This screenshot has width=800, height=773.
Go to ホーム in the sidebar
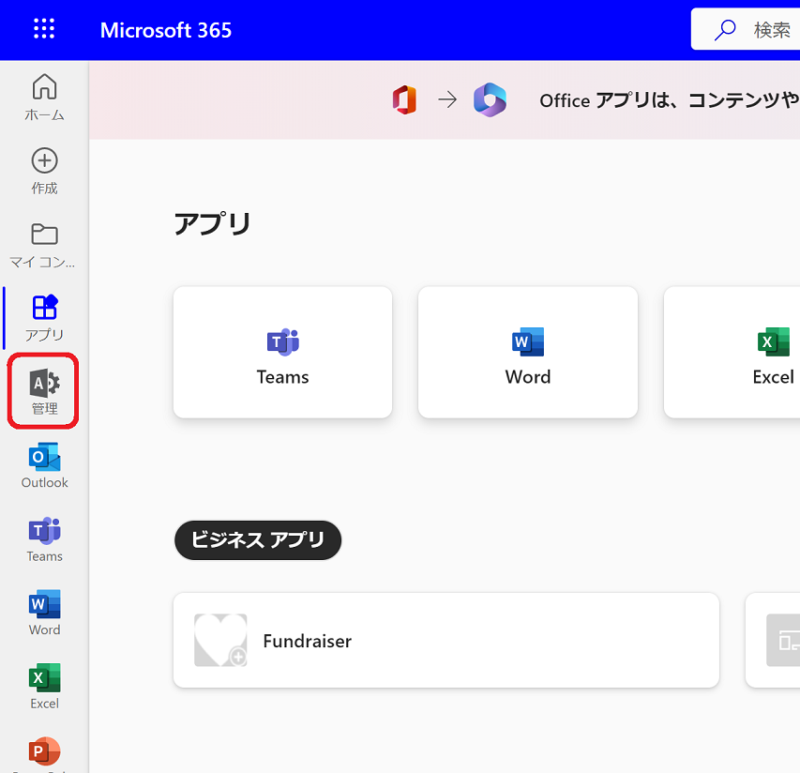(x=44, y=97)
